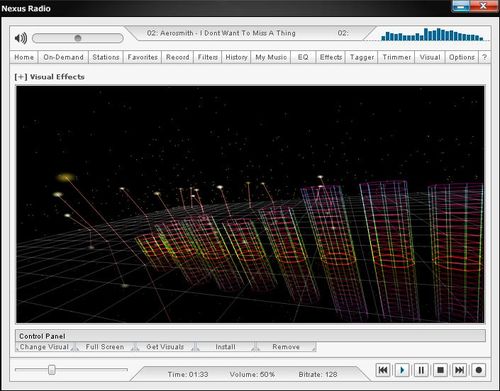Image resolution: width=500 pixels, height=391 pixels.
Task: Jump to the previous track
Action: click(x=383, y=370)
